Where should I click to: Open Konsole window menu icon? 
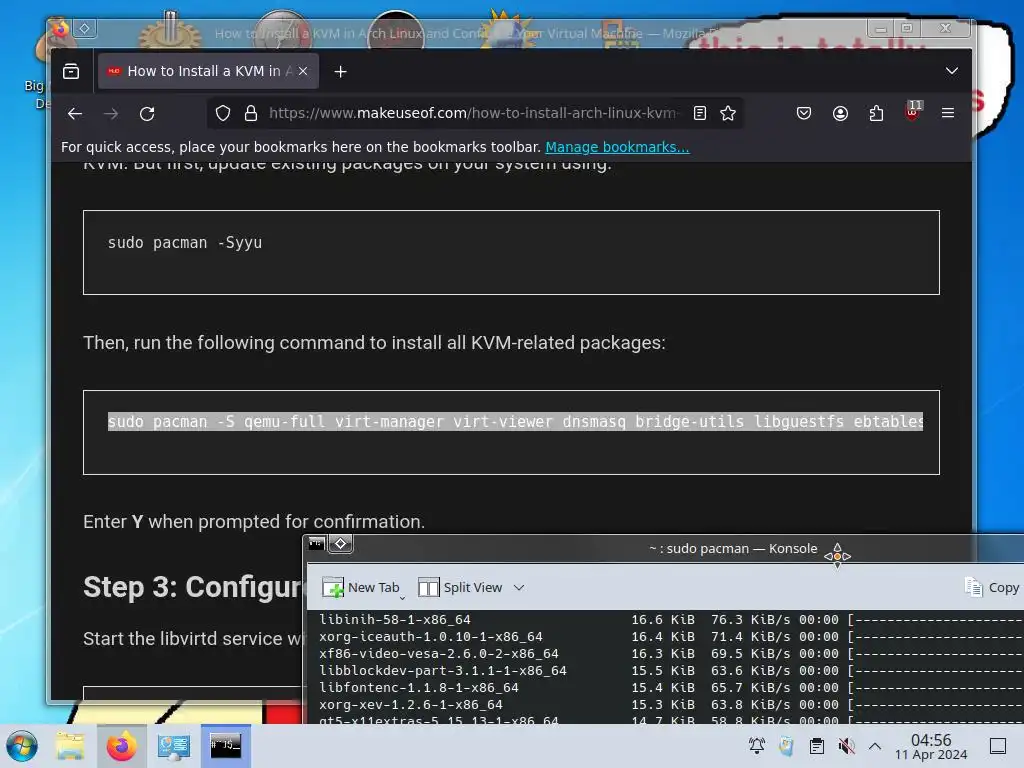pos(317,543)
